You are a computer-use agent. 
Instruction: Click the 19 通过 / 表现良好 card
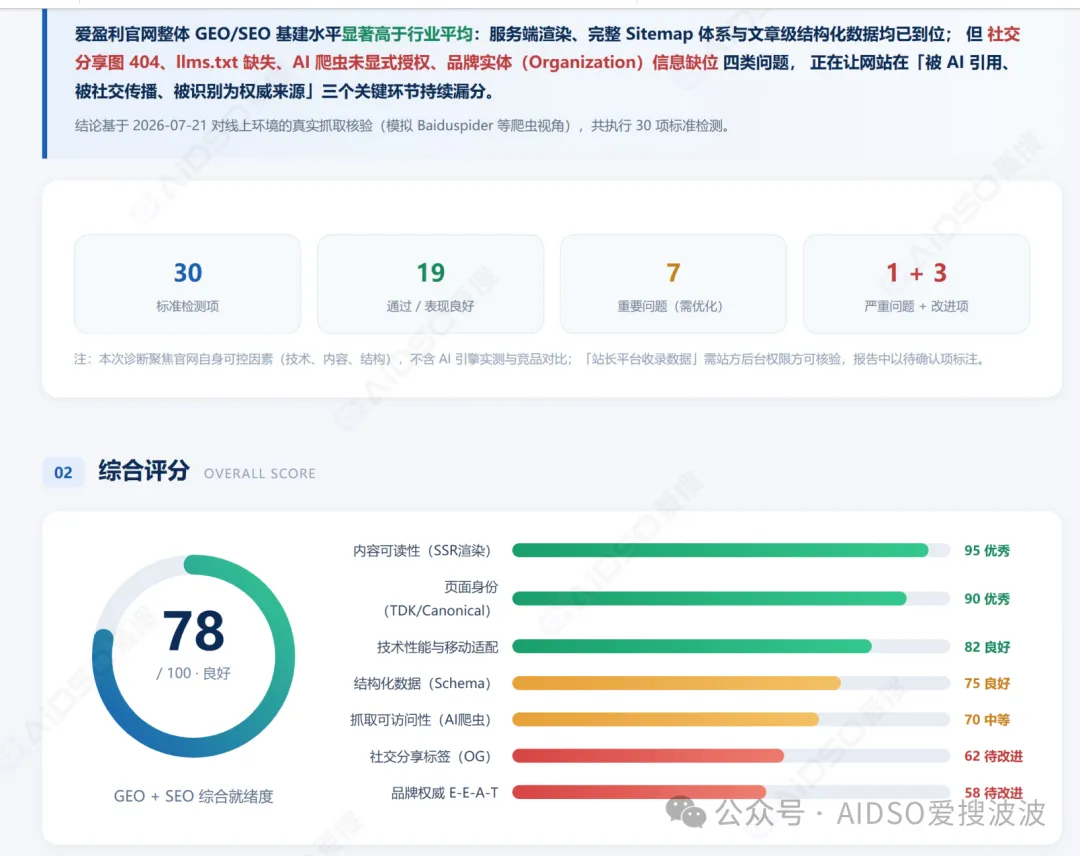coord(430,284)
